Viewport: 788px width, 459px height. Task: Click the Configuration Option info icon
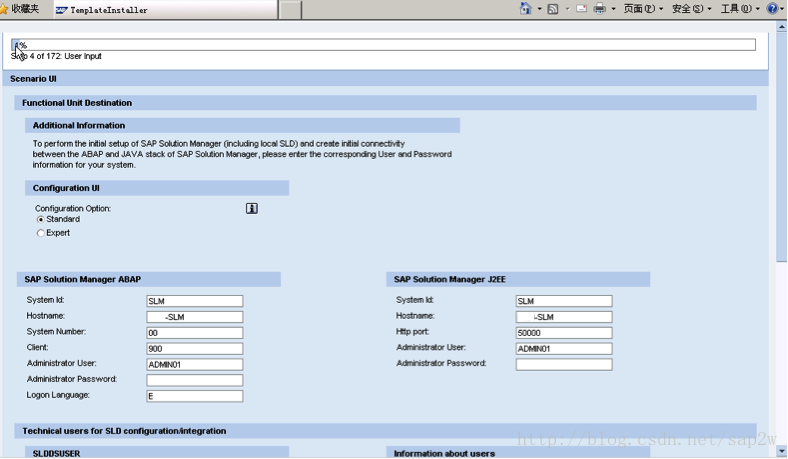252,208
